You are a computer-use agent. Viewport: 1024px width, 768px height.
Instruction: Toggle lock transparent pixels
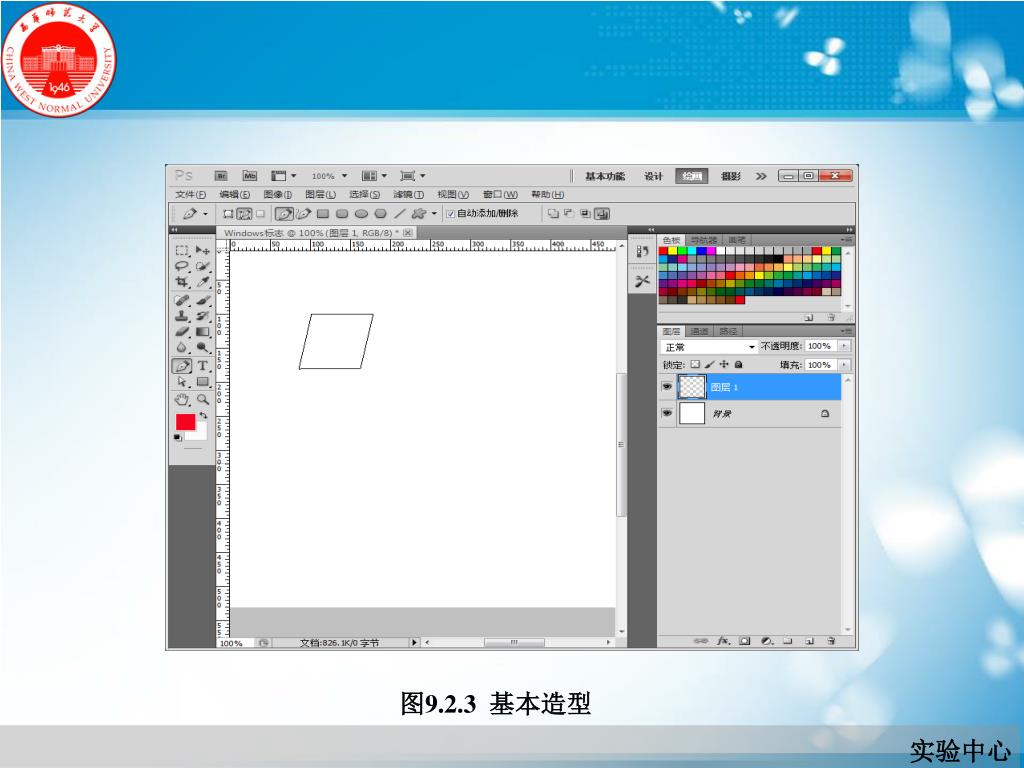[x=695, y=364]
